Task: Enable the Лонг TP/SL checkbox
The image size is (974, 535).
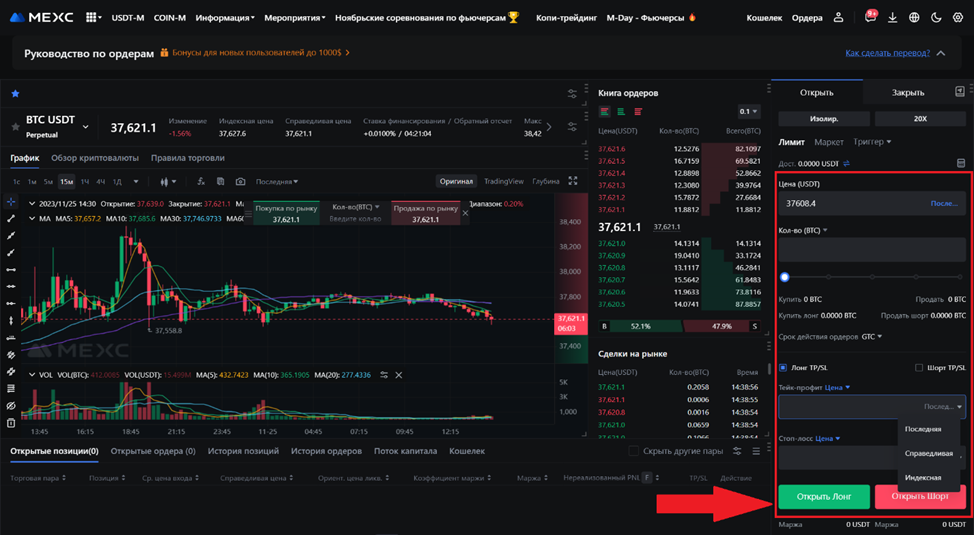Action: point(783,367)
